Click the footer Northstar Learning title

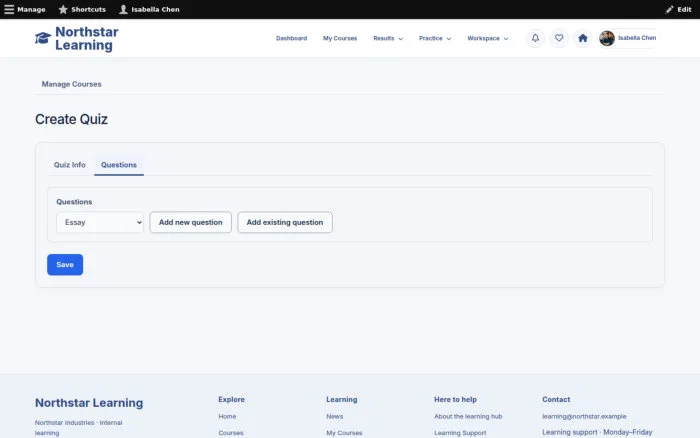point(89,403)
